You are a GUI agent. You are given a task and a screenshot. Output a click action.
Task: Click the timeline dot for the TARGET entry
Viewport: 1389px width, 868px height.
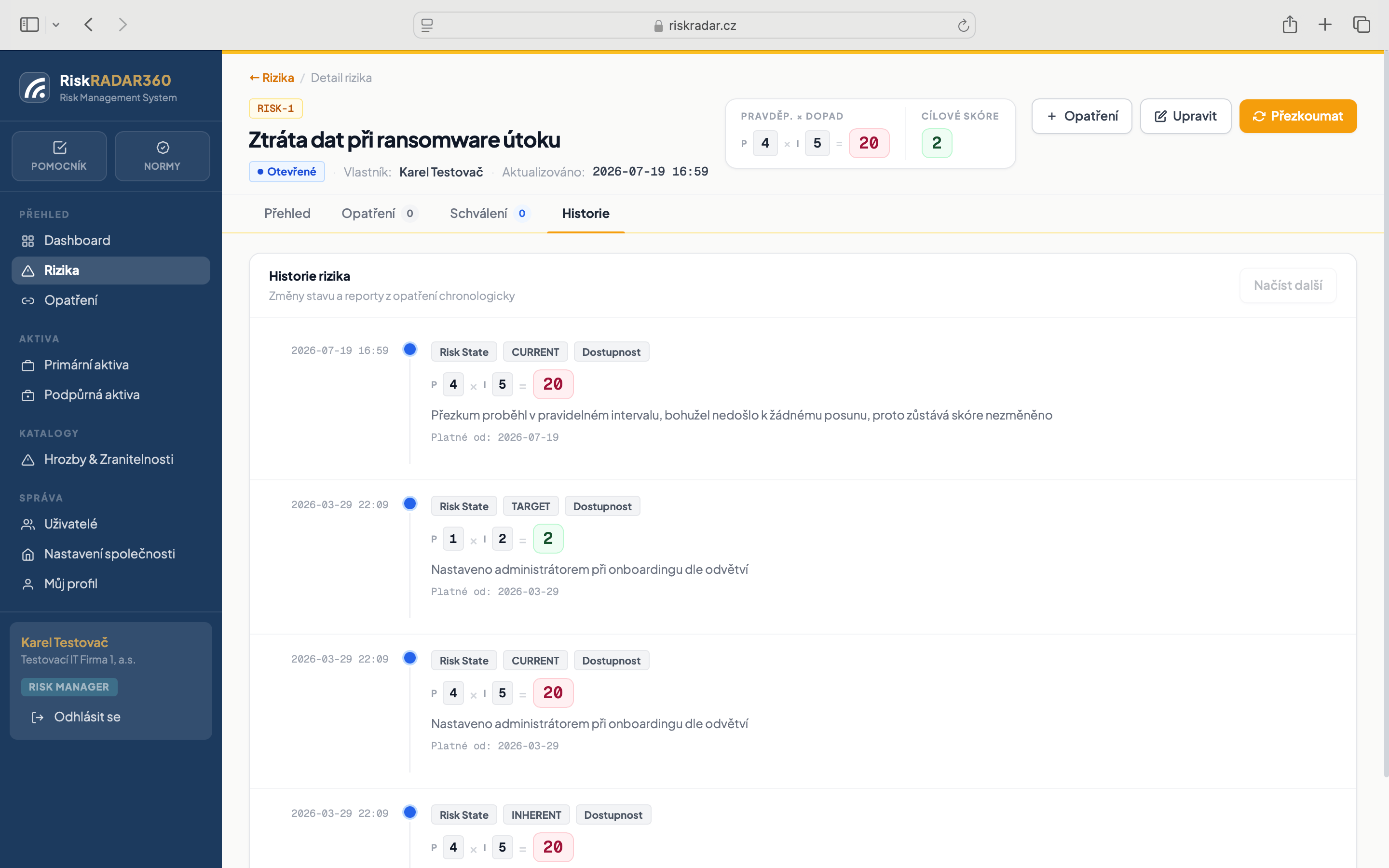[410, 503]
